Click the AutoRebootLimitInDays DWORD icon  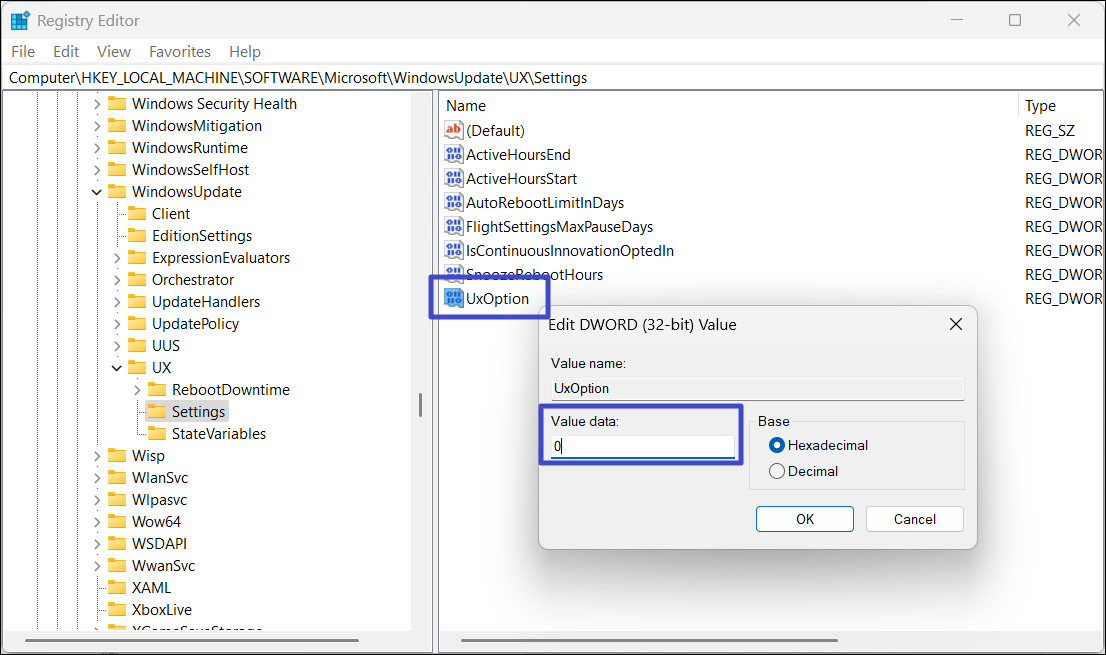click(x=454, y=202)
